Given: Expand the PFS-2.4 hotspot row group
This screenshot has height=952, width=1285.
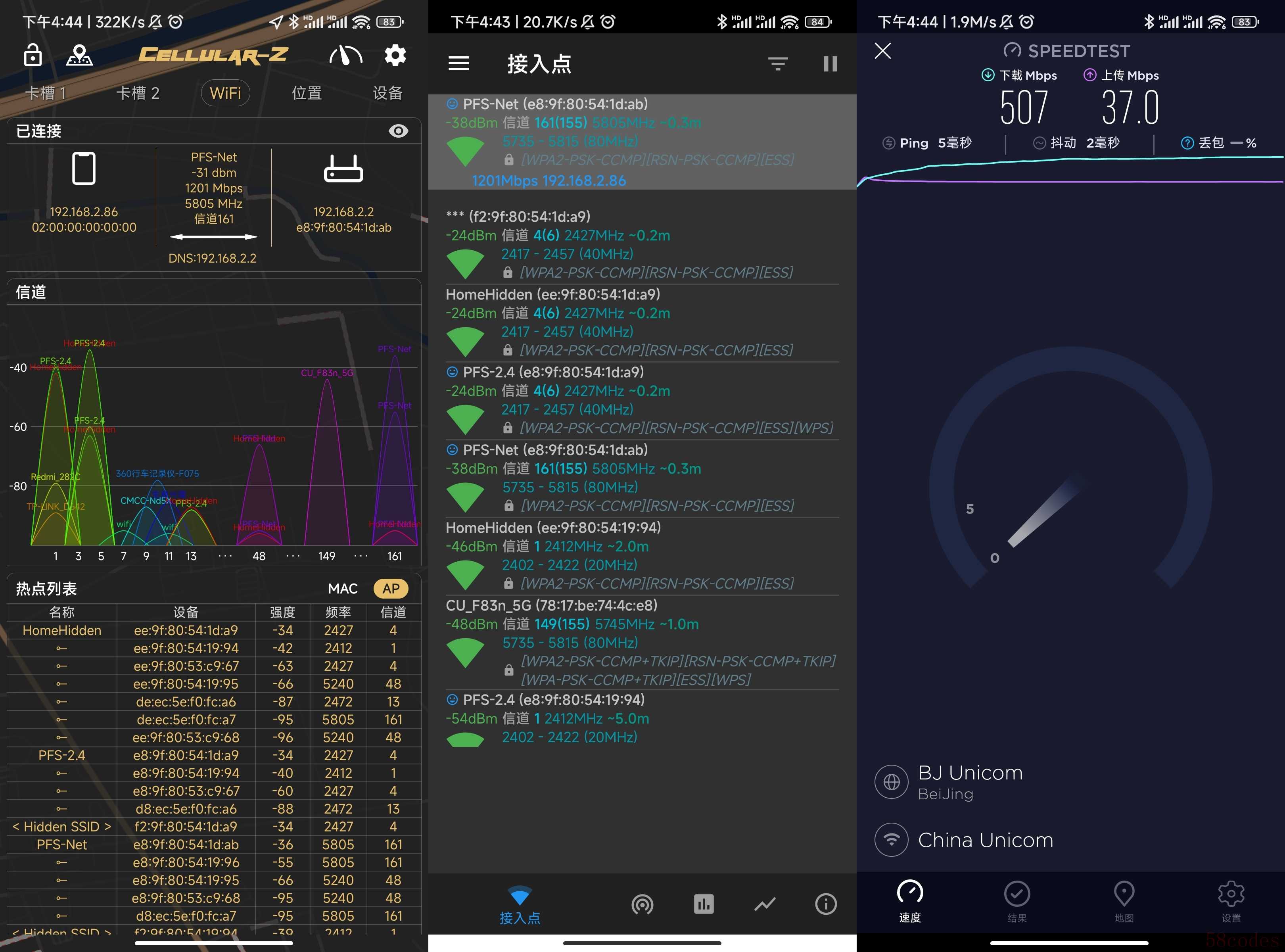Looking at the screenshot, I should pos(61,755).
